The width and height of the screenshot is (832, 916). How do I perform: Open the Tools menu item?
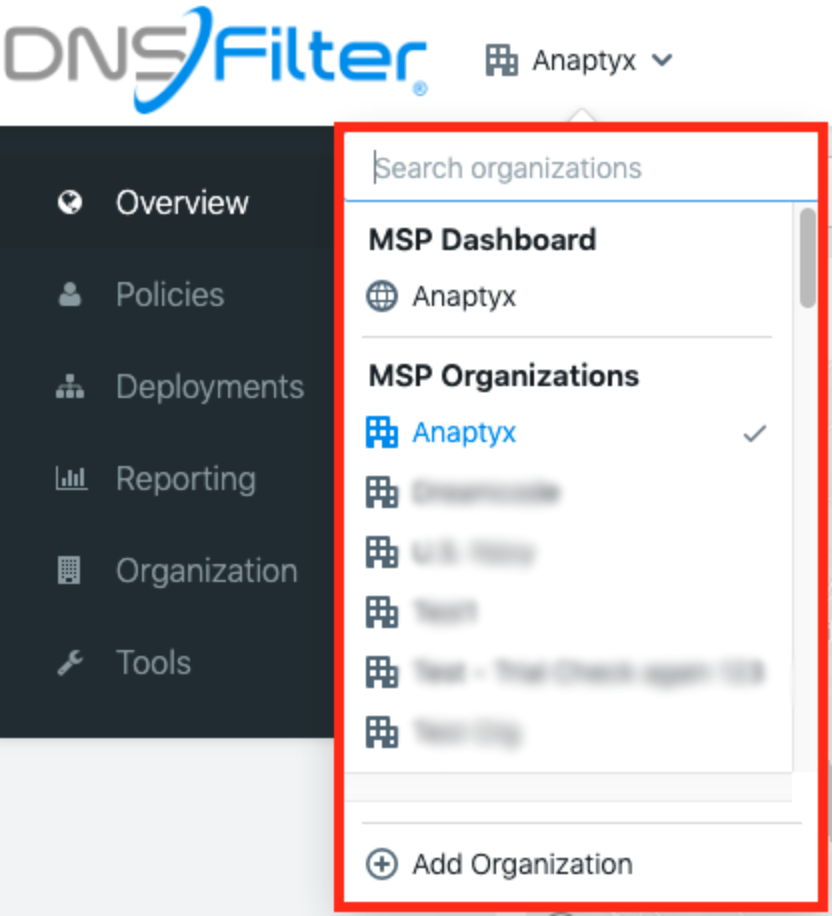pyautogui.click(x=154, y=662)
